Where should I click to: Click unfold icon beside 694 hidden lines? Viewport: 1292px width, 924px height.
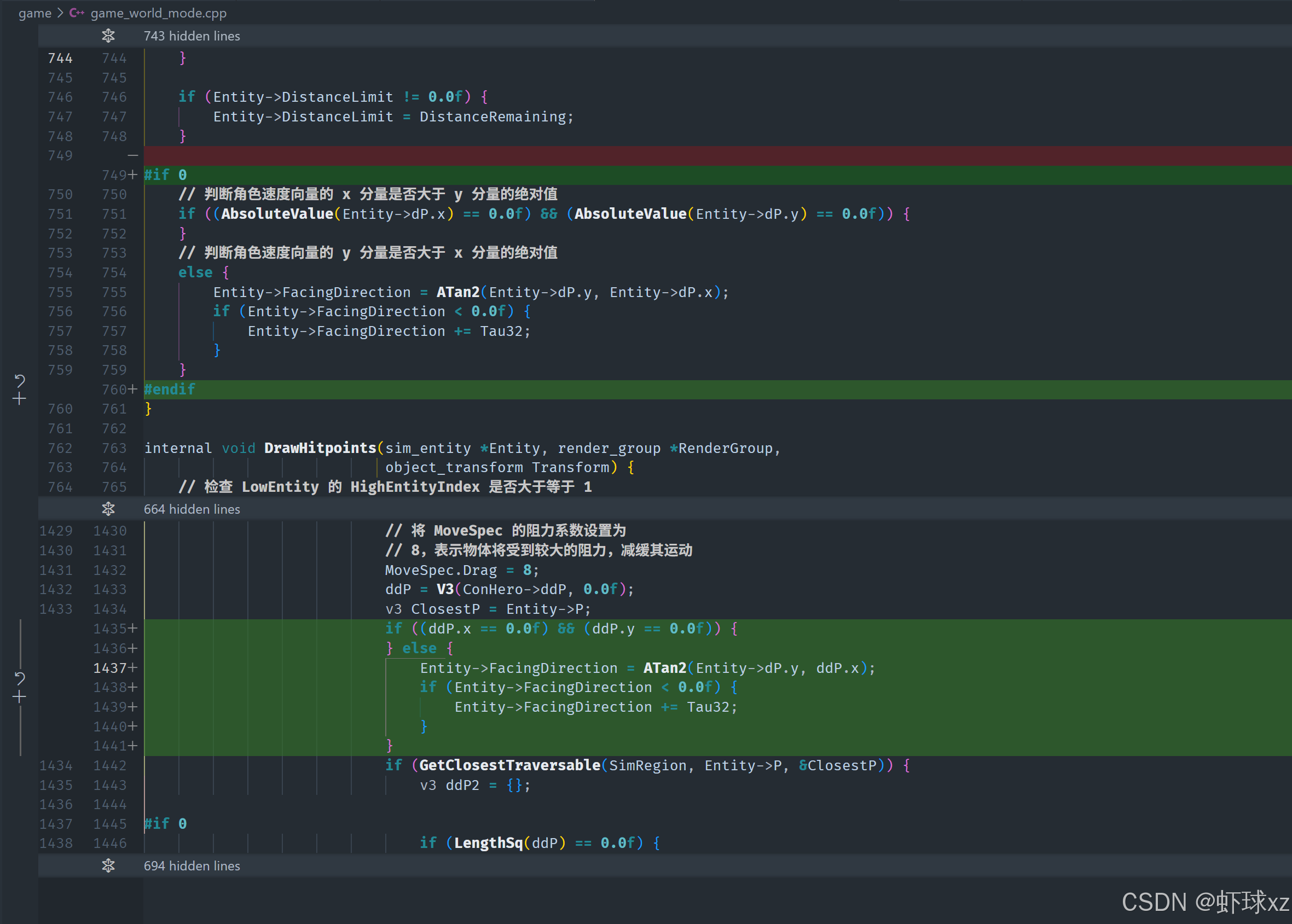(108, 865)
